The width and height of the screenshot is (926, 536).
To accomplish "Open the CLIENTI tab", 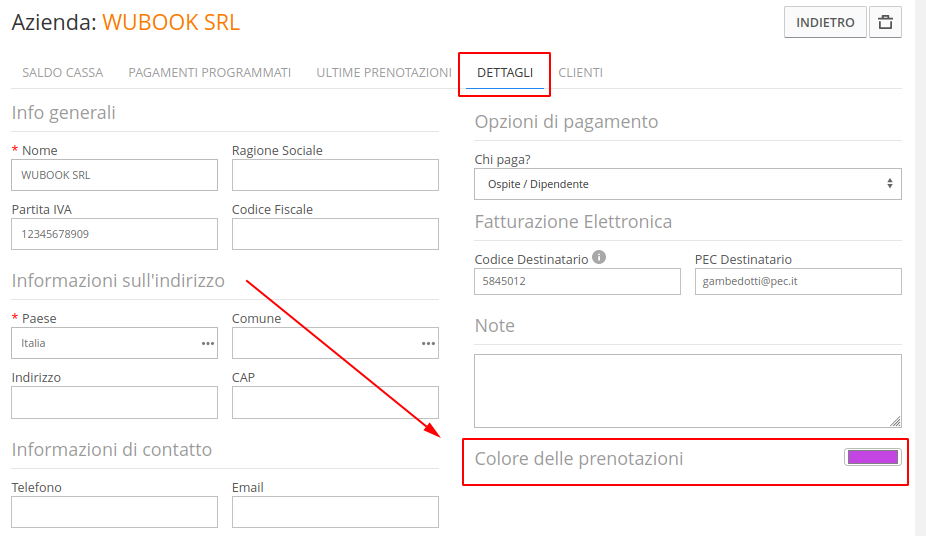I will pos(581,73).
